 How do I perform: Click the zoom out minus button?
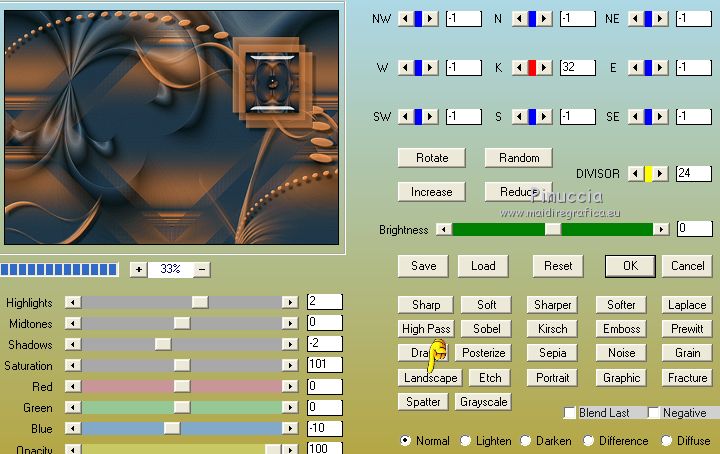click(x=202, y=269)
